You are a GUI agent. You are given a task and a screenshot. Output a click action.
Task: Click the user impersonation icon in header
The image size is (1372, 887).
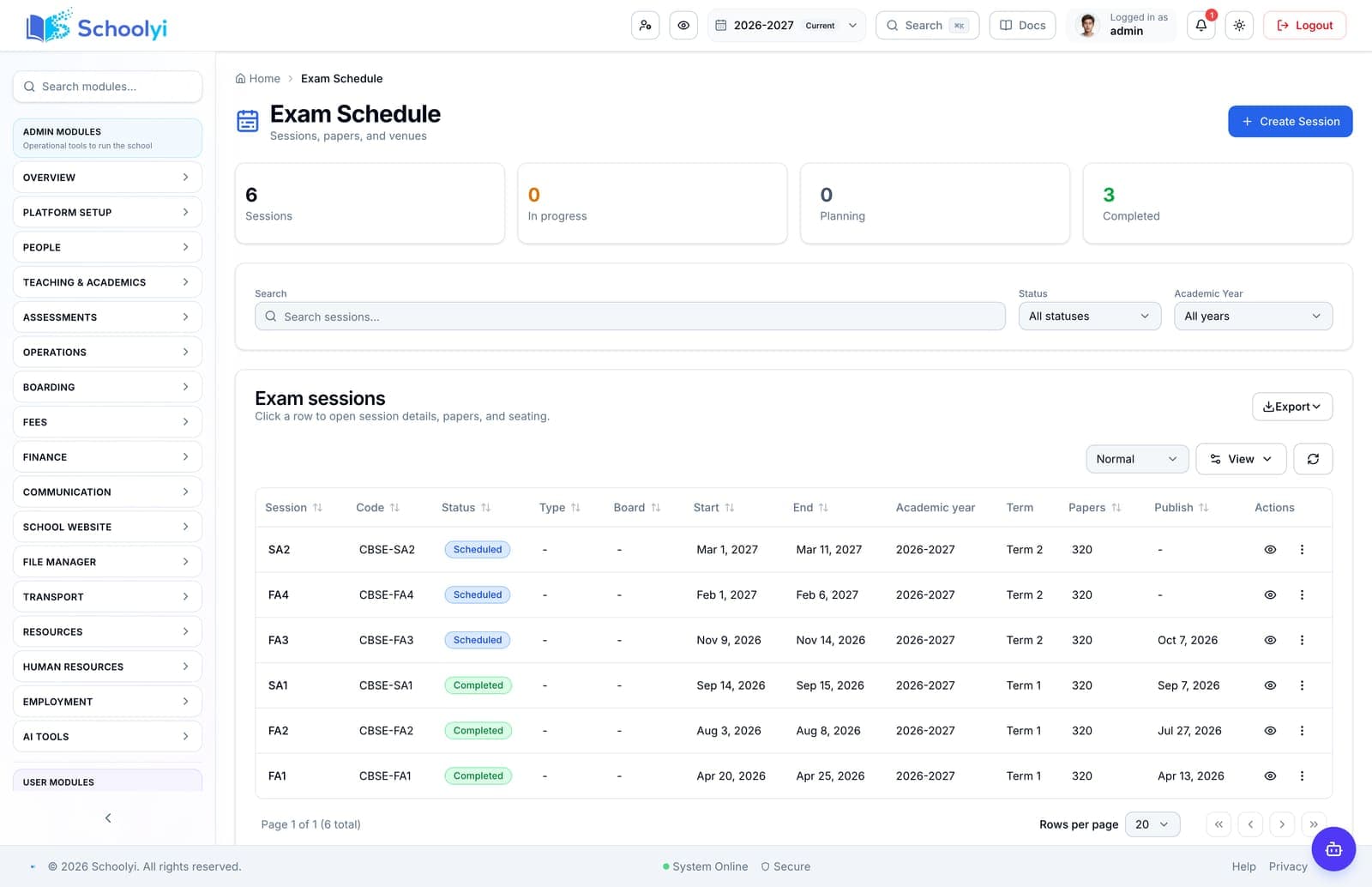click(x=645, y=26)
